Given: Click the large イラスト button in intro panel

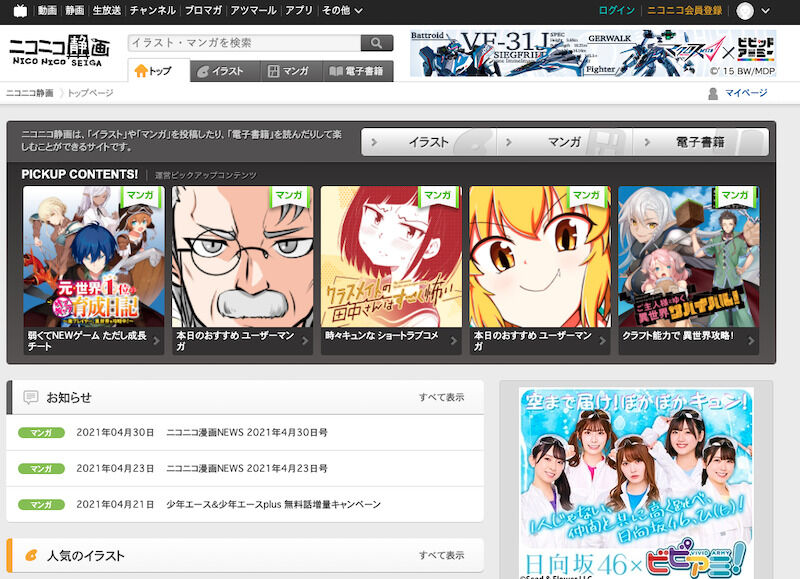Looking at the screenshot, I should pyautogui.click(x=429, y=142).
